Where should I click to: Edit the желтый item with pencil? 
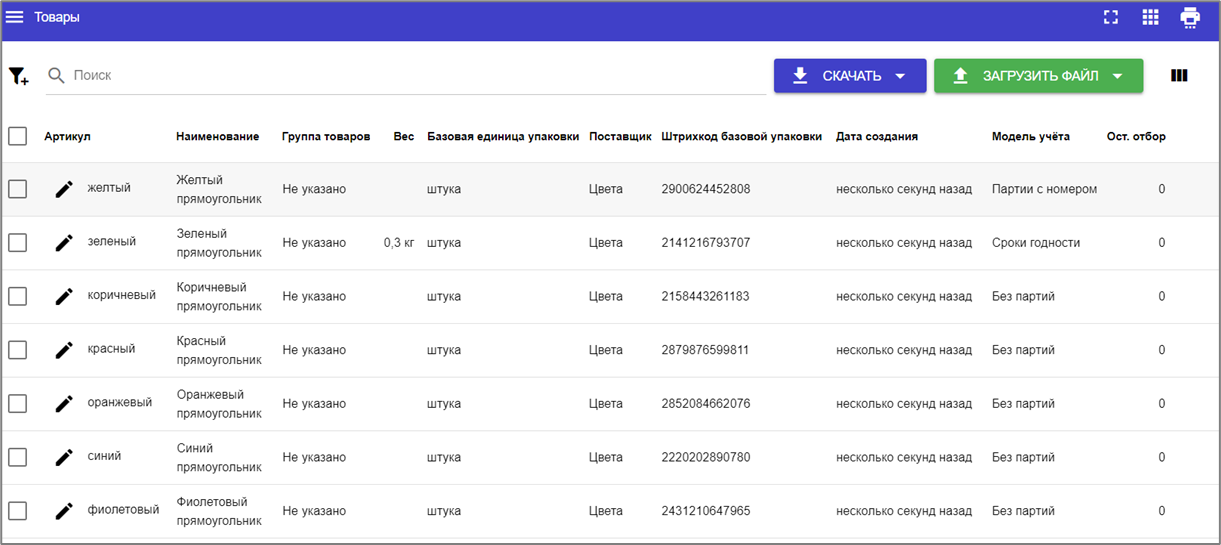pos(64,189)
